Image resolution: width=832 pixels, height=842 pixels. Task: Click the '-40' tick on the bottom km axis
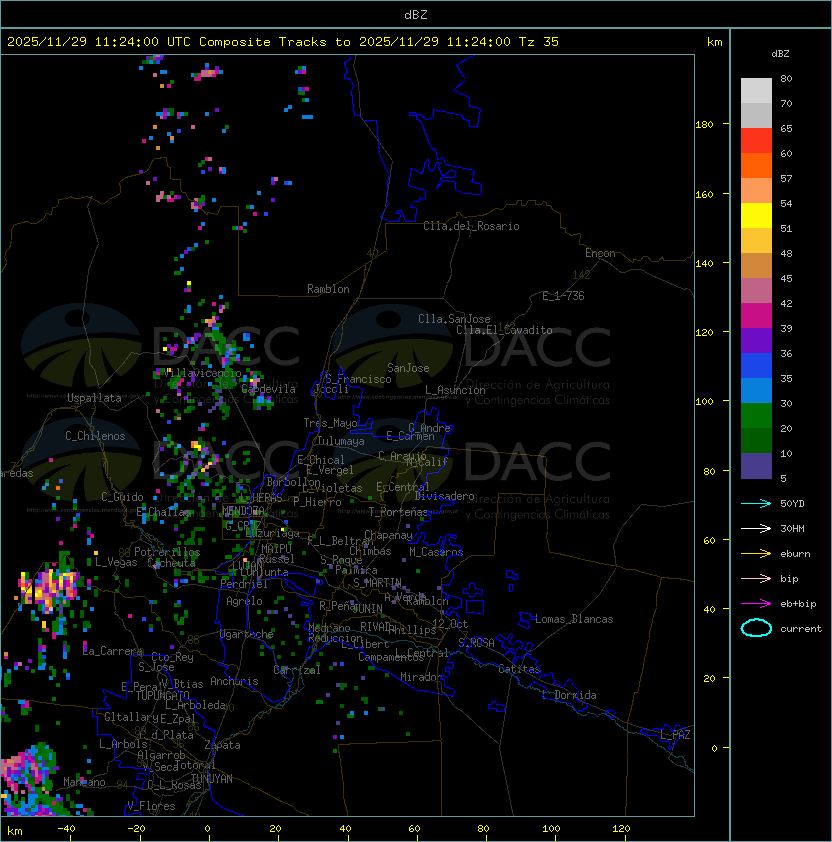coord(66,829)
